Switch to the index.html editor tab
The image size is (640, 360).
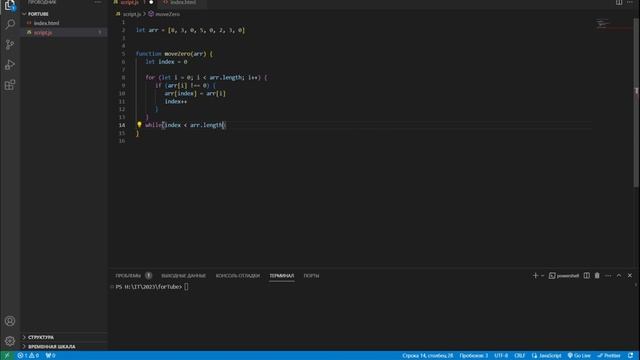[x=182, y=2]
